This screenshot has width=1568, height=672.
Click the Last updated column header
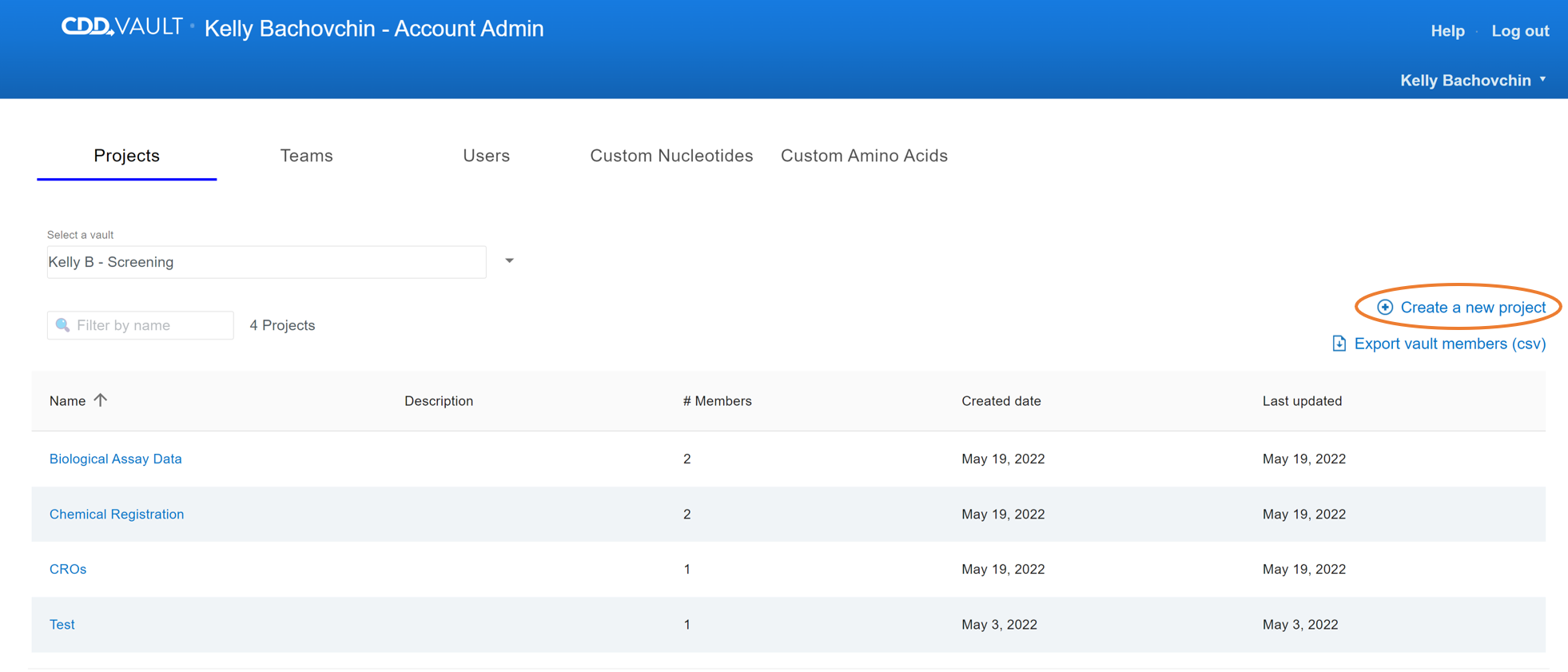coord(1303,401)
